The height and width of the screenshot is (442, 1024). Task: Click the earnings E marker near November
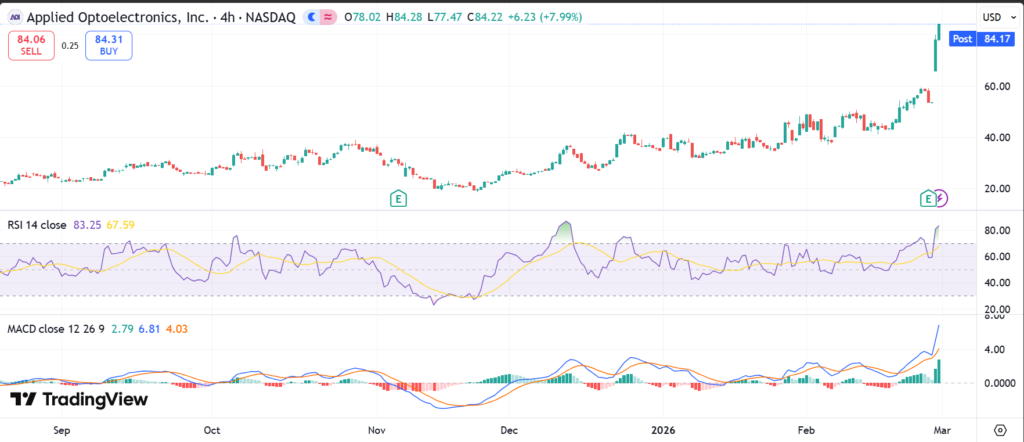[399, 198]
